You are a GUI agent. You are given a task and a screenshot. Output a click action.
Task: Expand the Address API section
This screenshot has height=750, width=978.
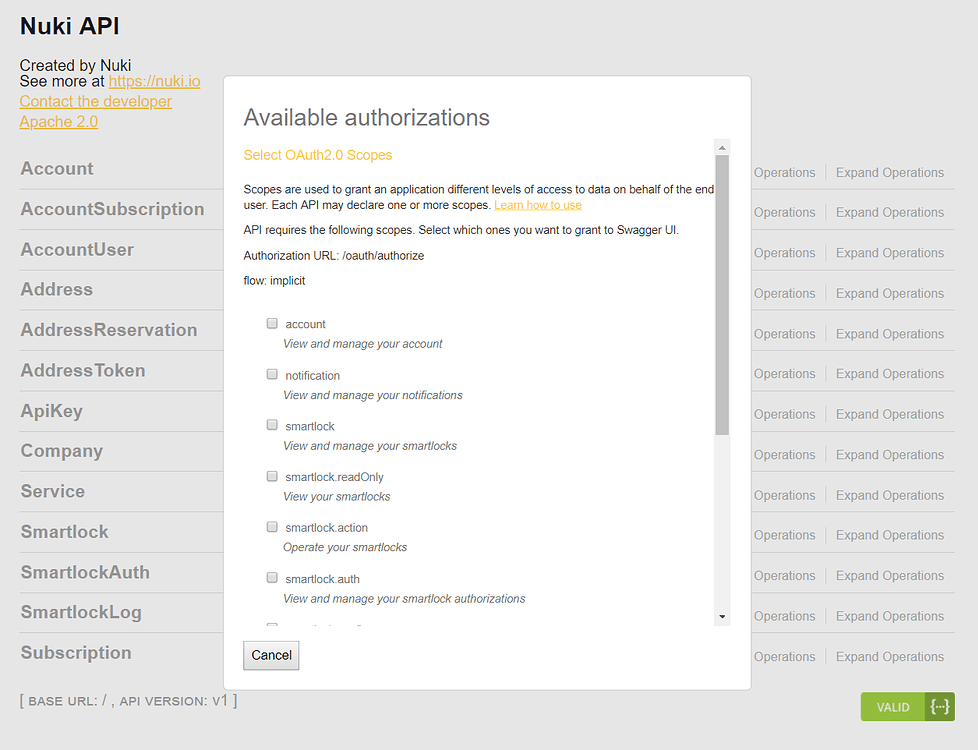57,290
